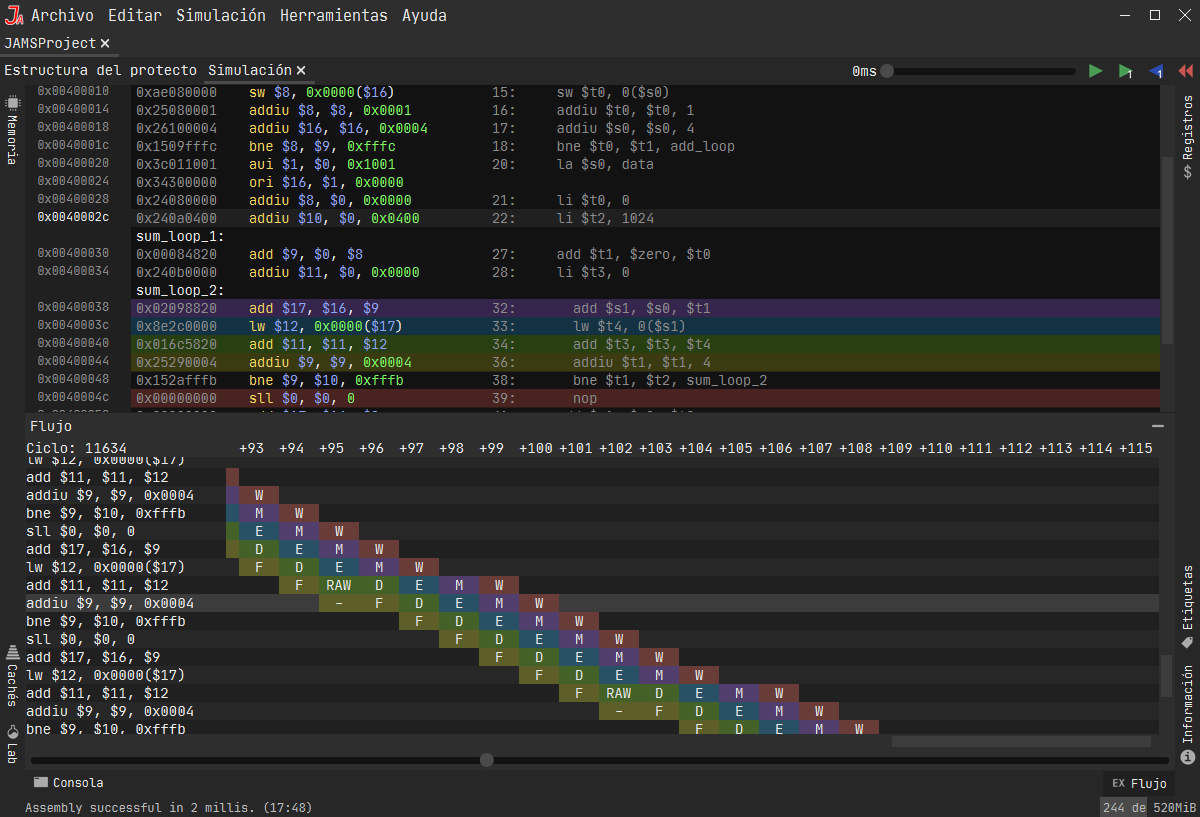This screenshot has width=1200, height=817.
Task: Open the Herramientas menu
Action: click(x=333, y=15)
